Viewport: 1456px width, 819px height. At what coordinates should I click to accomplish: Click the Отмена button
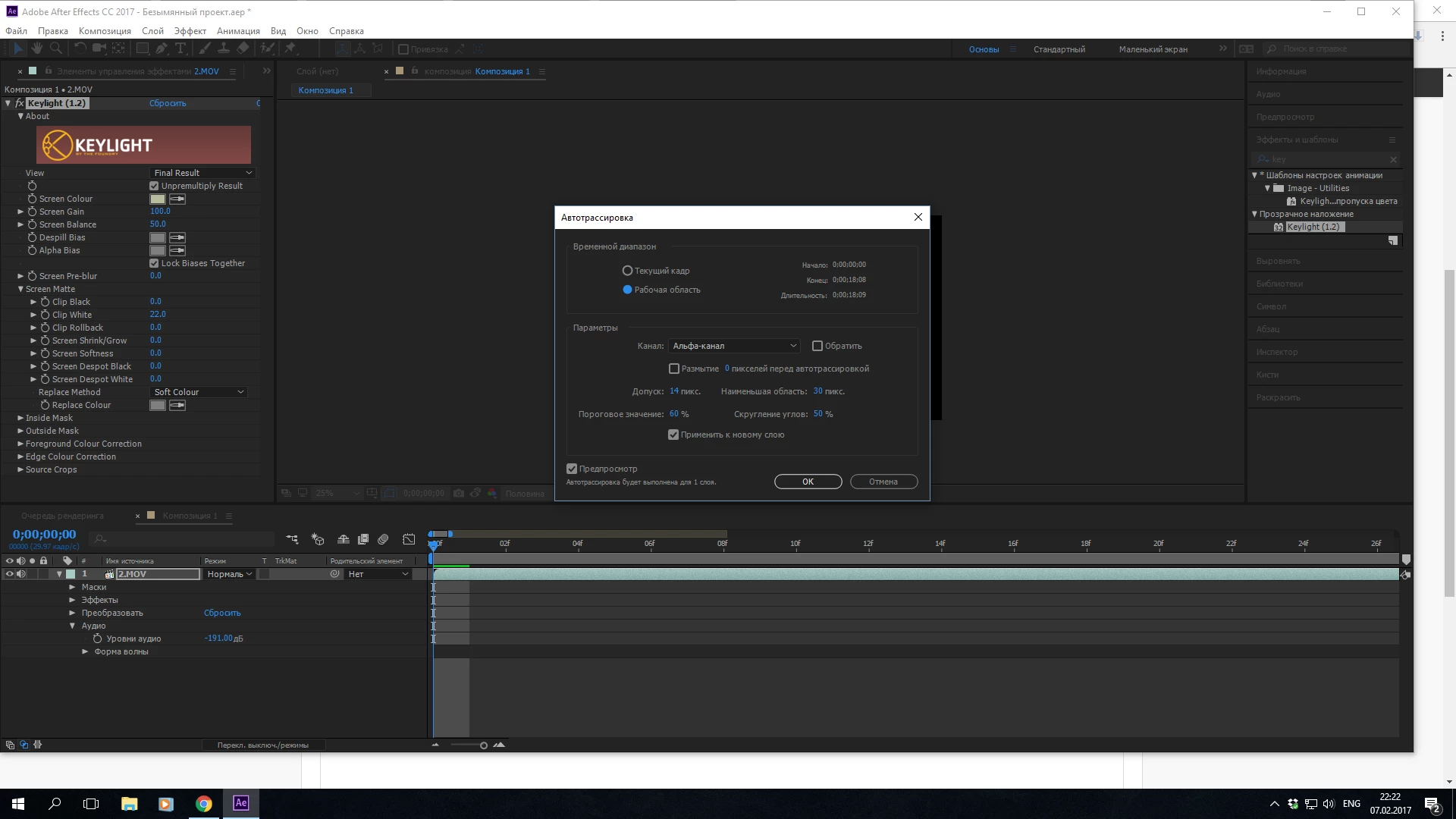click(883, 482)
